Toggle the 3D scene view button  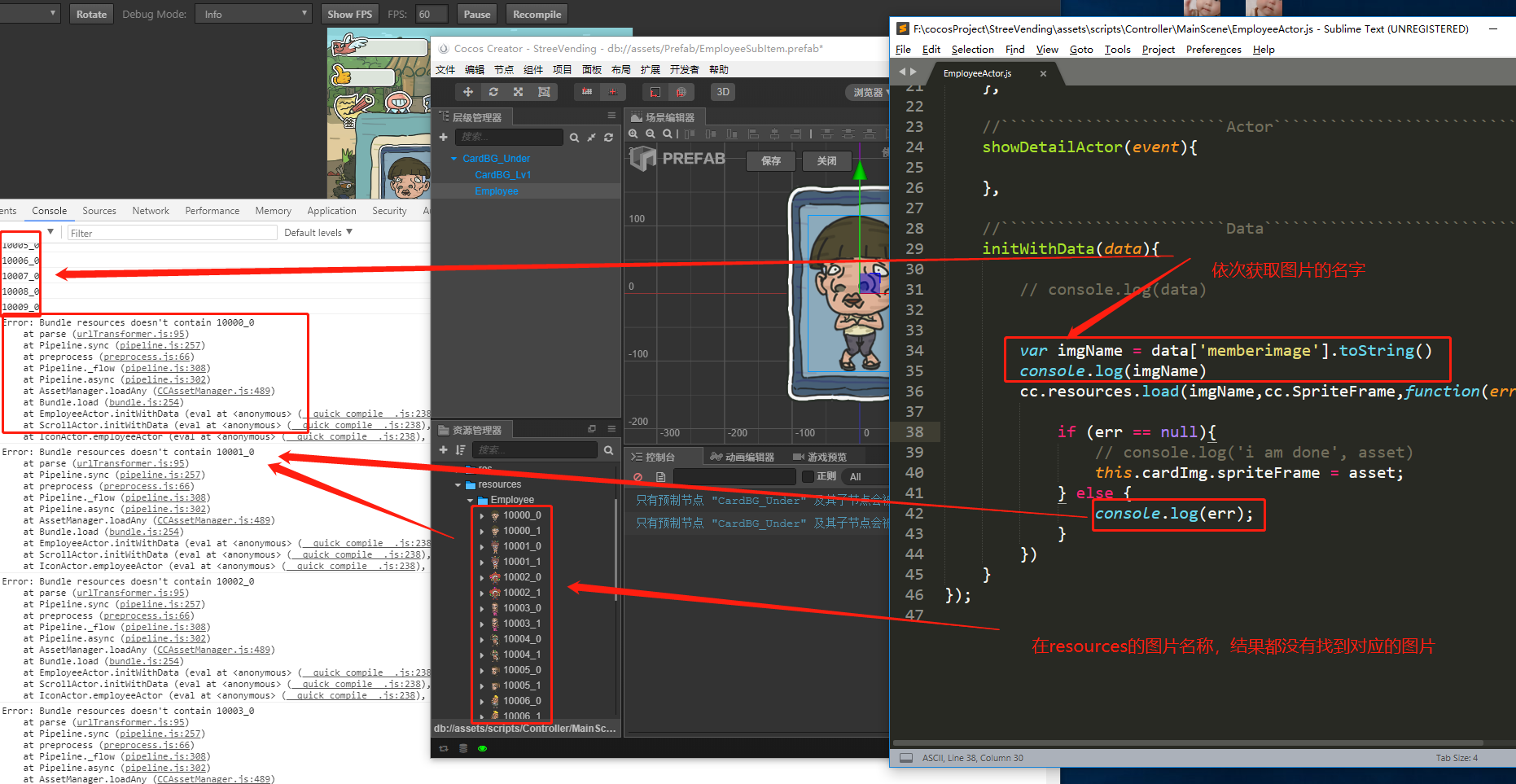point(723,92)
